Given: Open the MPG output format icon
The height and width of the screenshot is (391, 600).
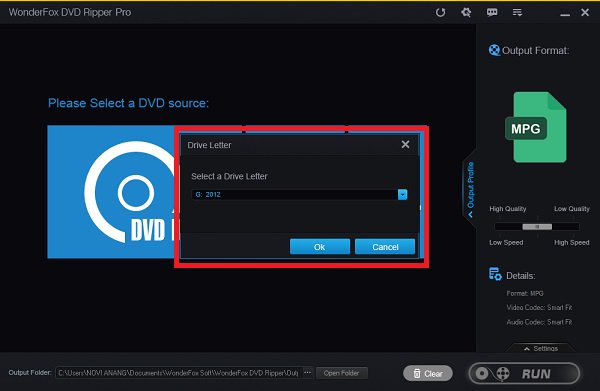Looking at the screenshot, I should [x=536, y=127].
